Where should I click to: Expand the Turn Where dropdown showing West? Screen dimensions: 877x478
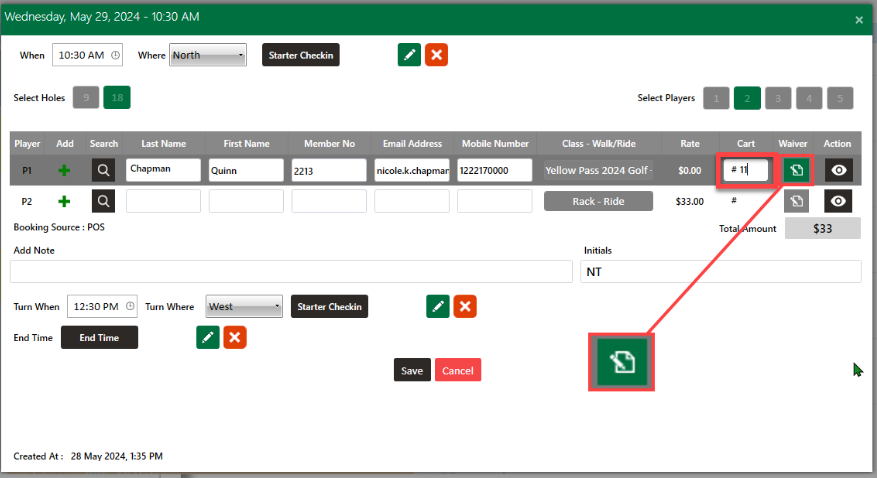244,306
